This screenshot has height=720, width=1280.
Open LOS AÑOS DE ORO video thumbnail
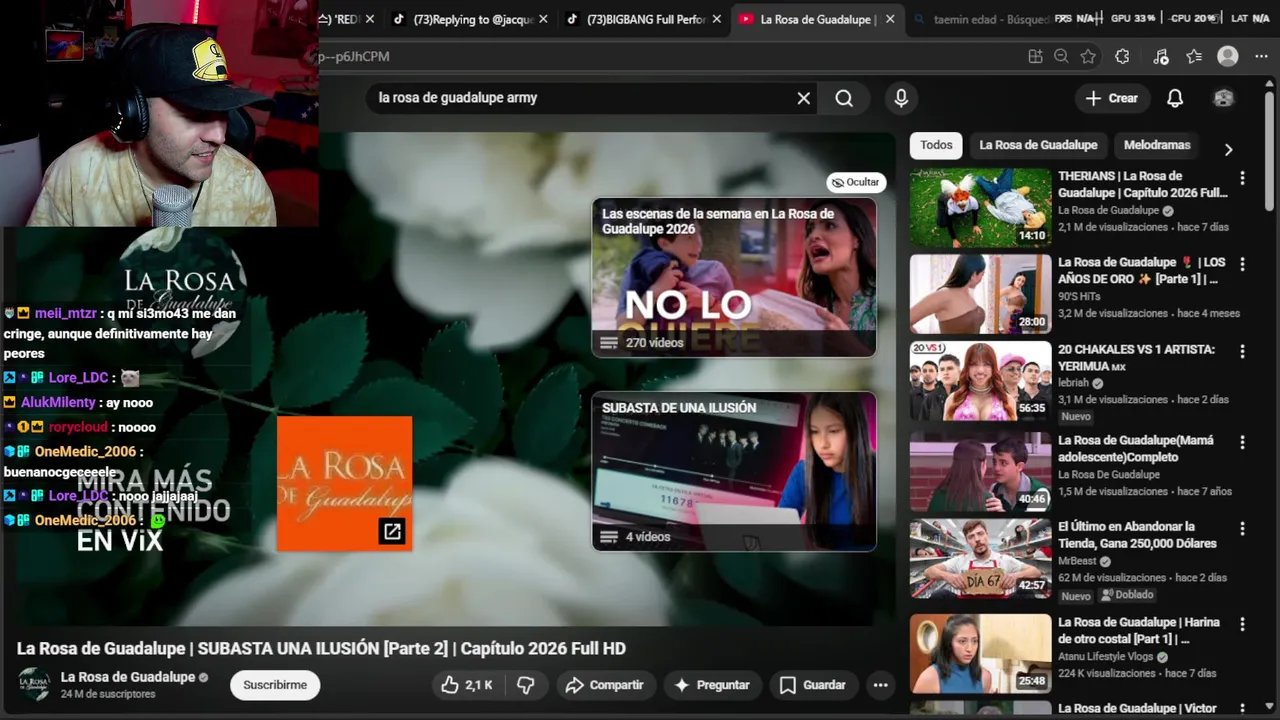pyautogui.click(x=981, y=294)
